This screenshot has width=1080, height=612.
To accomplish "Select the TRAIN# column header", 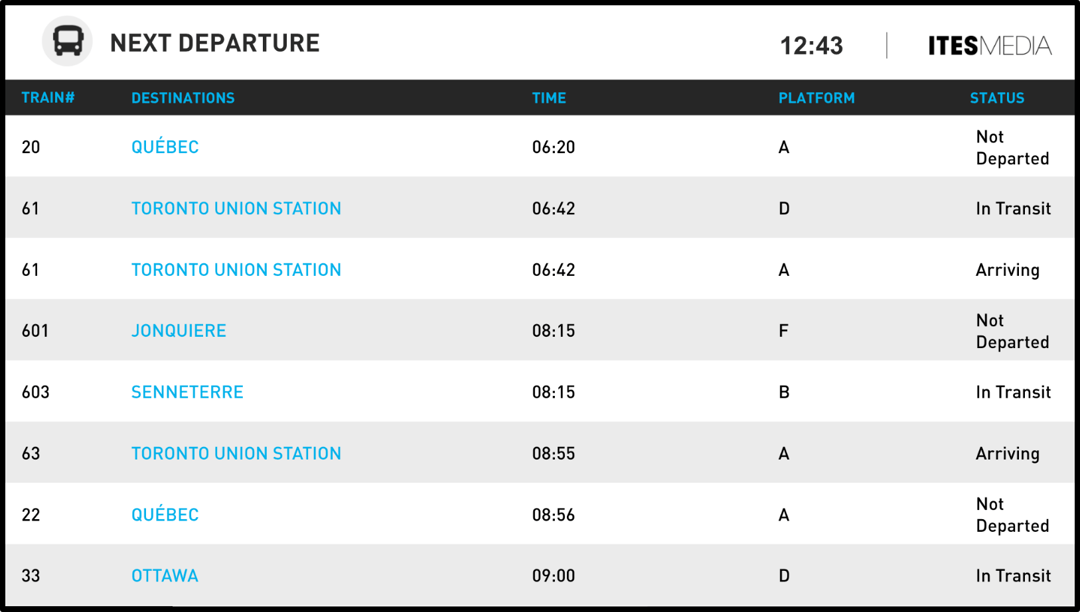I will (x=48, y=98).
